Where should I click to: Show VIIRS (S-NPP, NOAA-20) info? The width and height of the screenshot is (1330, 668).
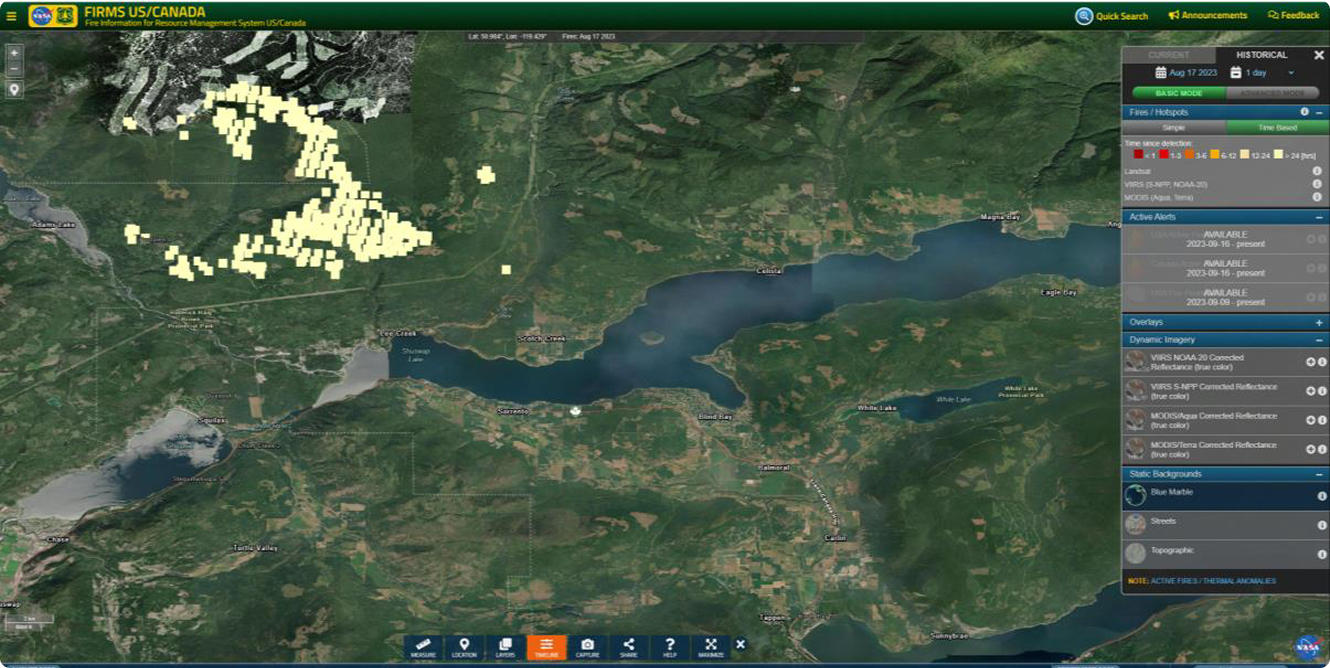point(1317,184)
